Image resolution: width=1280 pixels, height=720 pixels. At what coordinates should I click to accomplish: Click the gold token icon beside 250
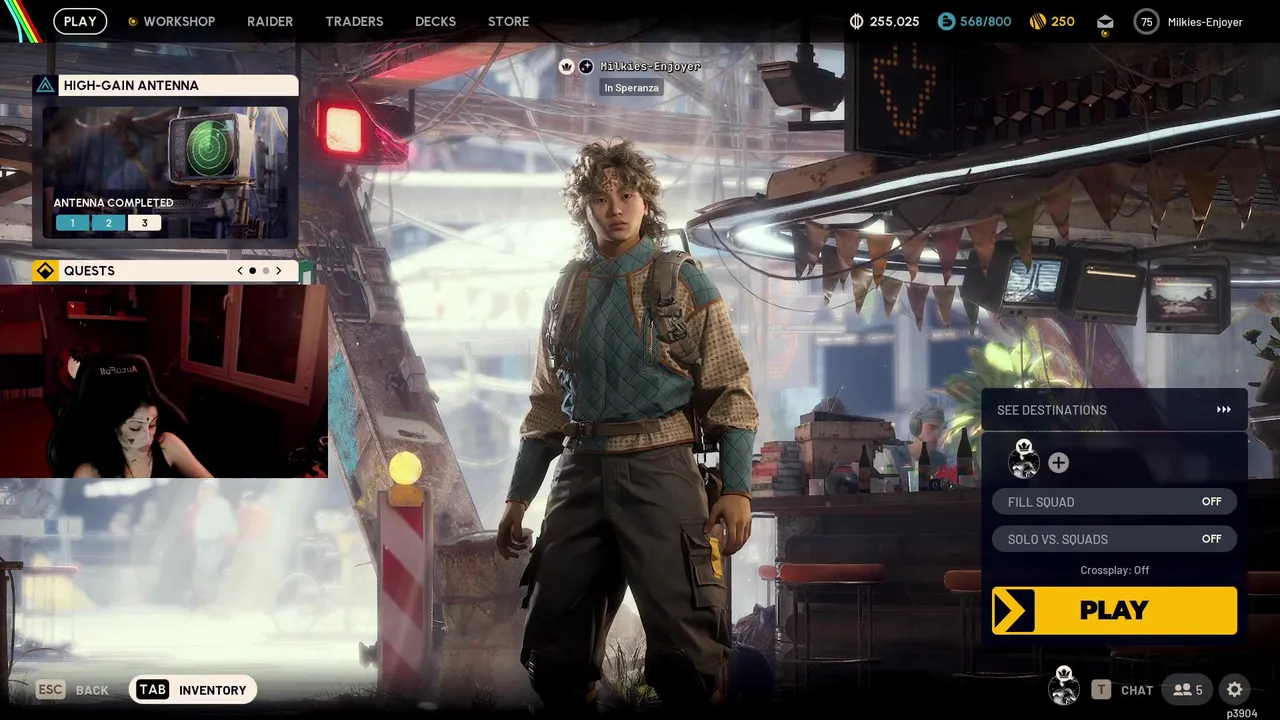tap(1037, 21)
